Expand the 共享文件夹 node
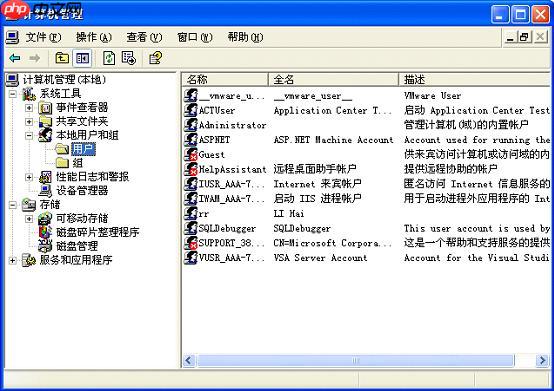Image resolution: width=554 pixels, height=391 pixels. (x=29, y=122)
